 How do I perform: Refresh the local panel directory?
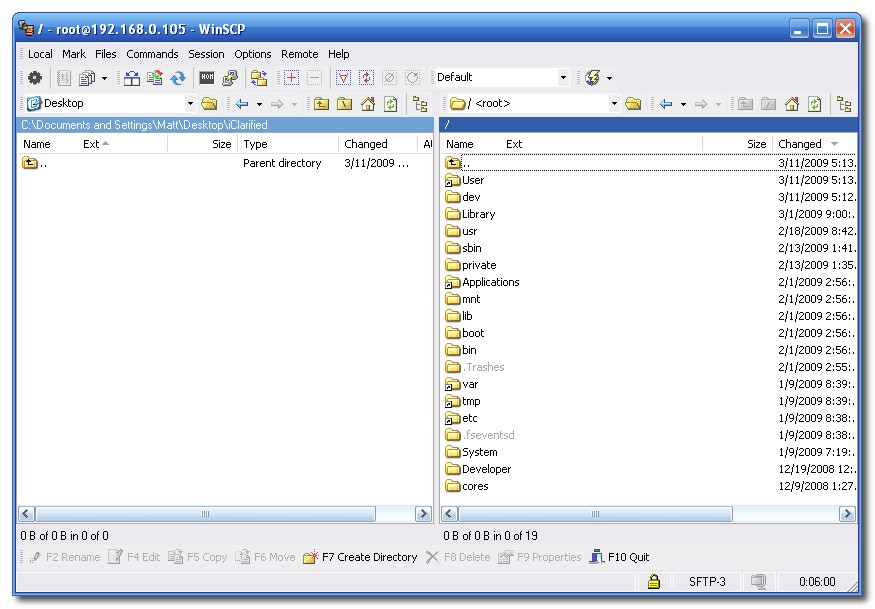click(x=391, y=104)
